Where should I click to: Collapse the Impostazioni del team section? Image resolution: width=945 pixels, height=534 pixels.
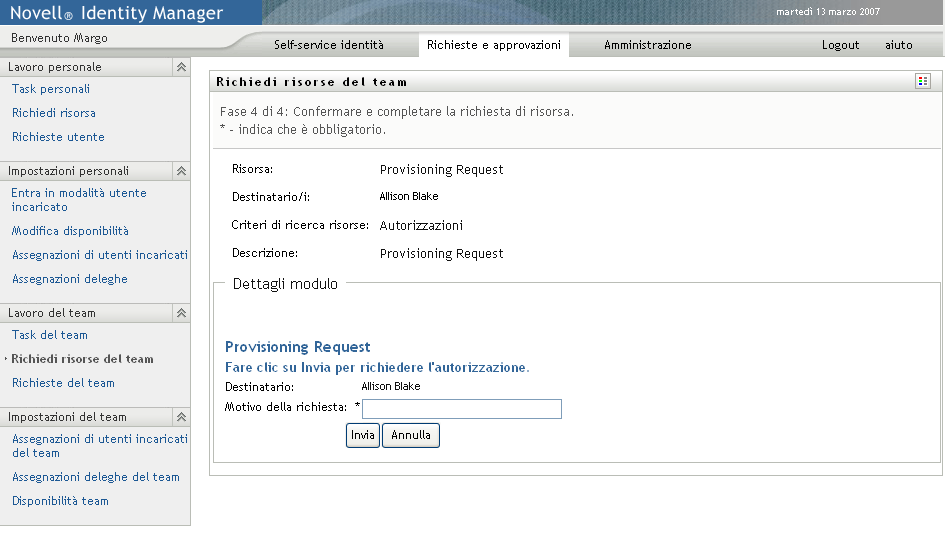click(181, 417)
